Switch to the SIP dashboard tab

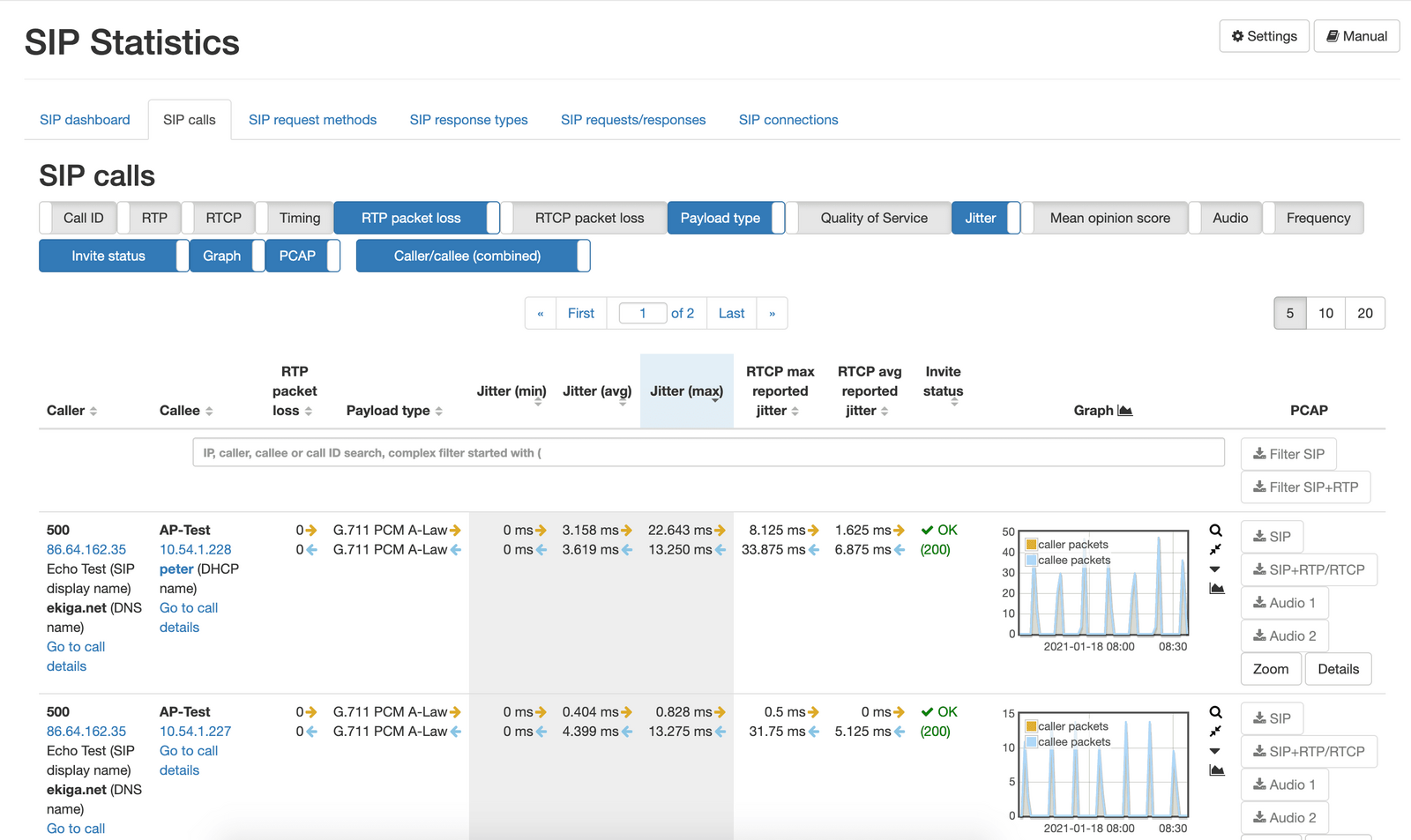(85, 120)
